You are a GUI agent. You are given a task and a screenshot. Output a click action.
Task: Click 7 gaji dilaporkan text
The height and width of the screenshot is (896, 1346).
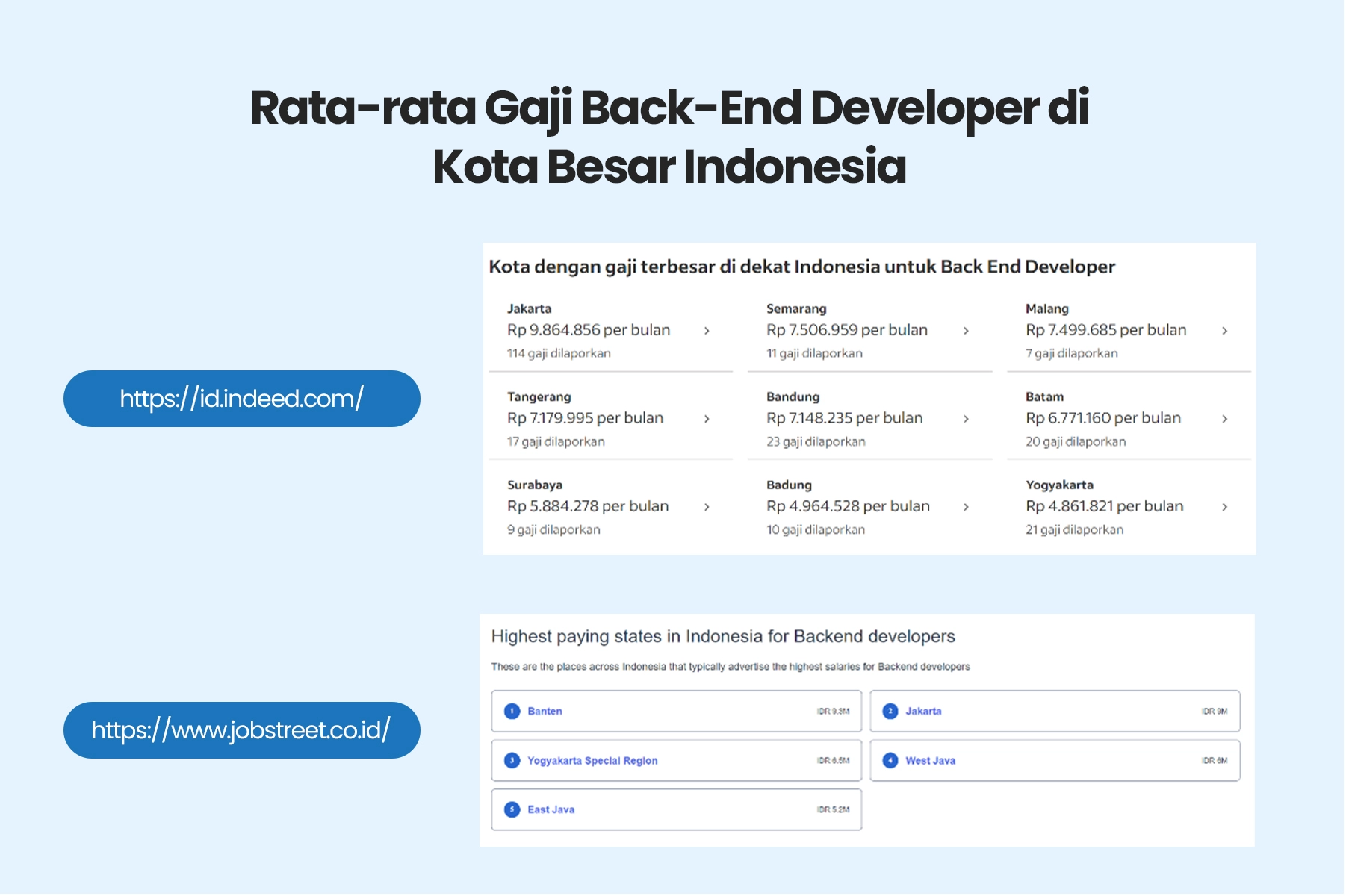click(x=1072, y=353)
